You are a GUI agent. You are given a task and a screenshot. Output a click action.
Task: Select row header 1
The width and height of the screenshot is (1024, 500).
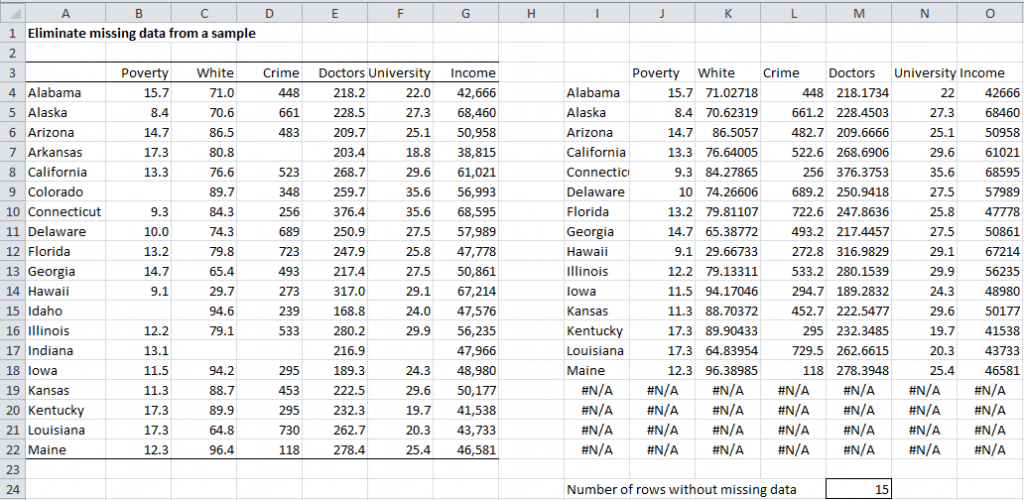11,32
